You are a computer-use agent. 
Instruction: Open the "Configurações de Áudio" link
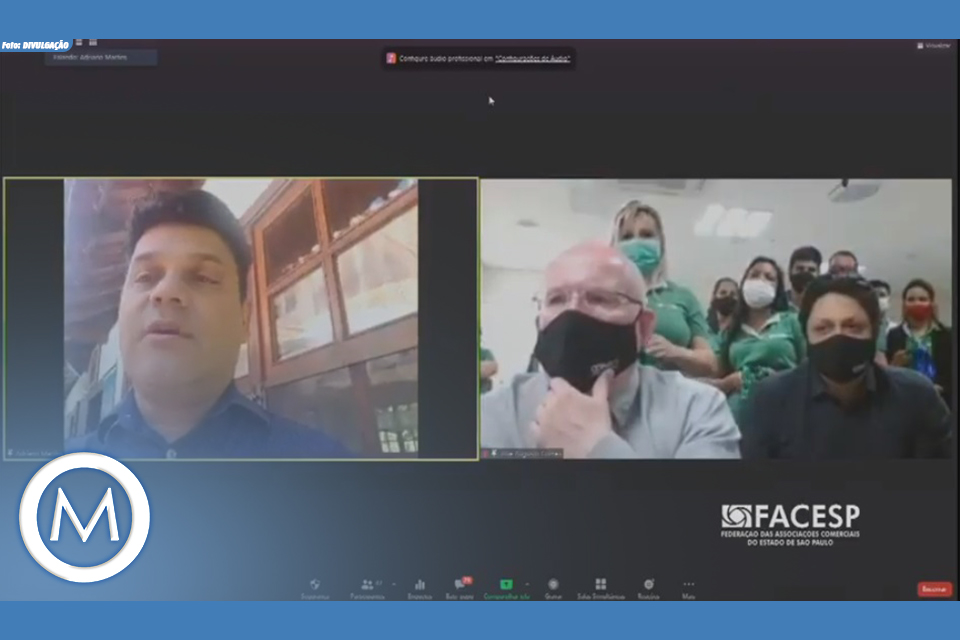pyautogui.click(x=533, y=59)
